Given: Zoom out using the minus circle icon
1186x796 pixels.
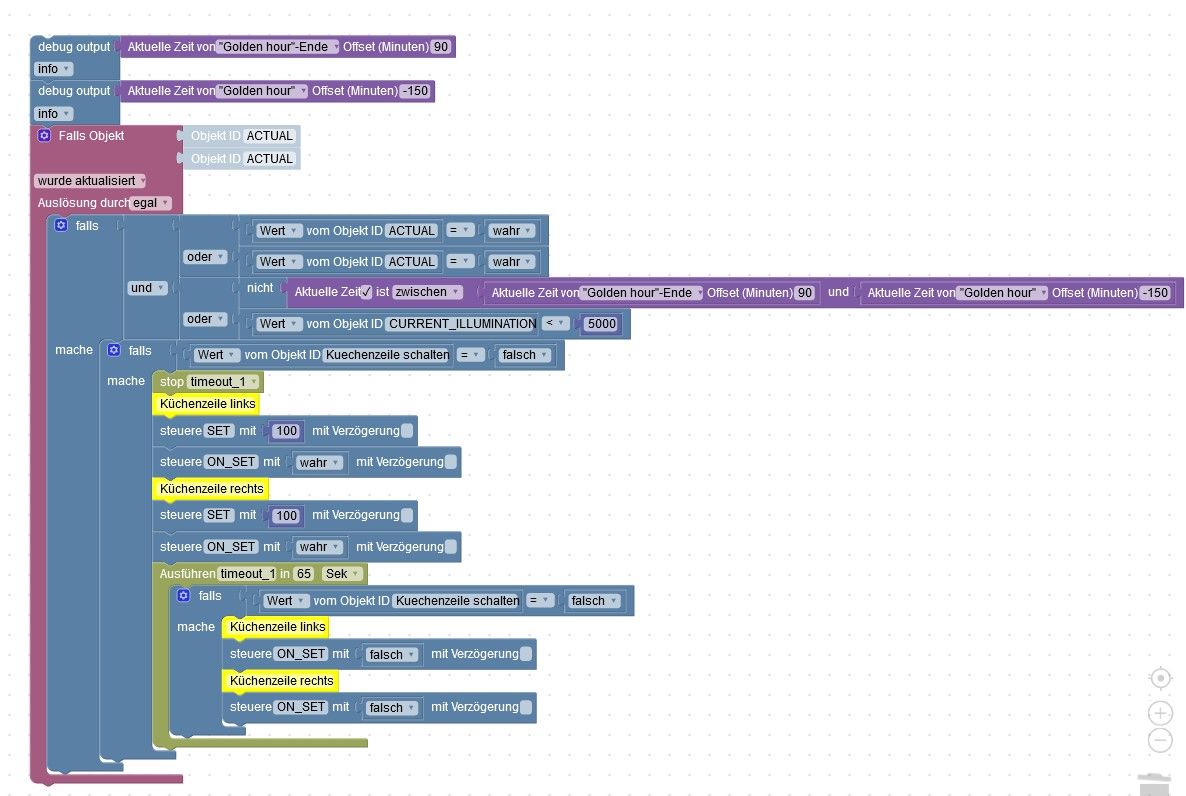Looking at the screenshot, I should tap(1160, 740).
